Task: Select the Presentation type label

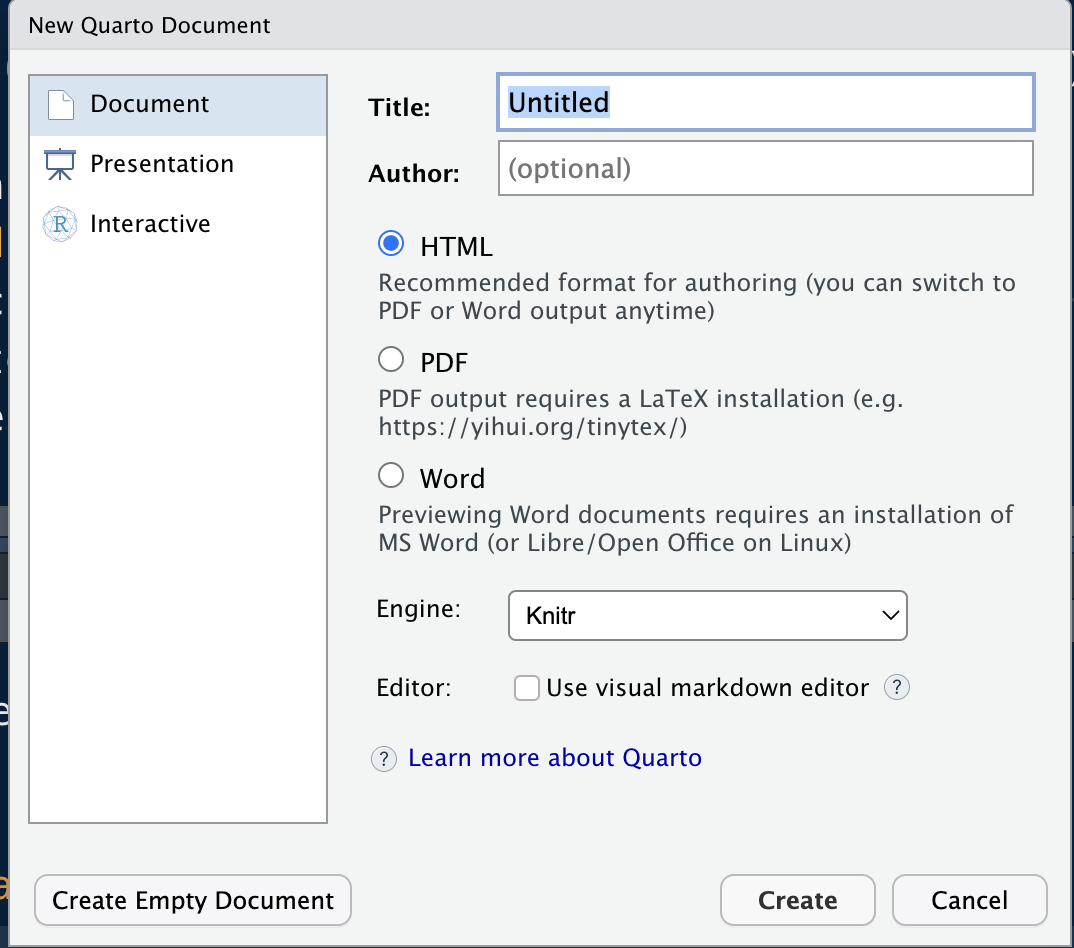Action: [162, 164]
